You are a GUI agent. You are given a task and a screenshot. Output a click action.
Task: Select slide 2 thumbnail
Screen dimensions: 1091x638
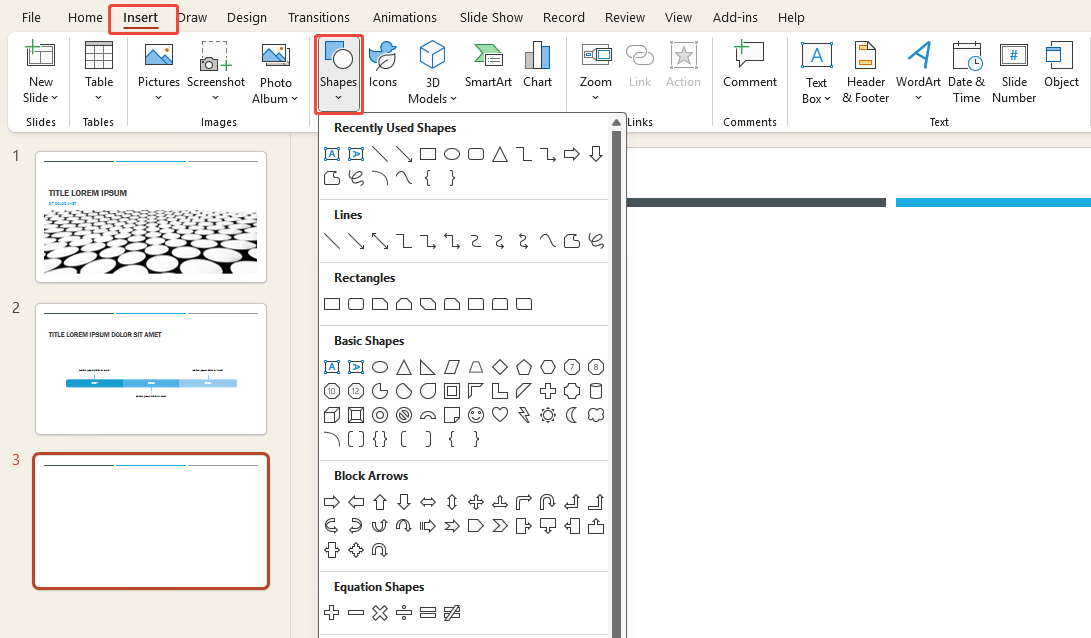(150, 369)
